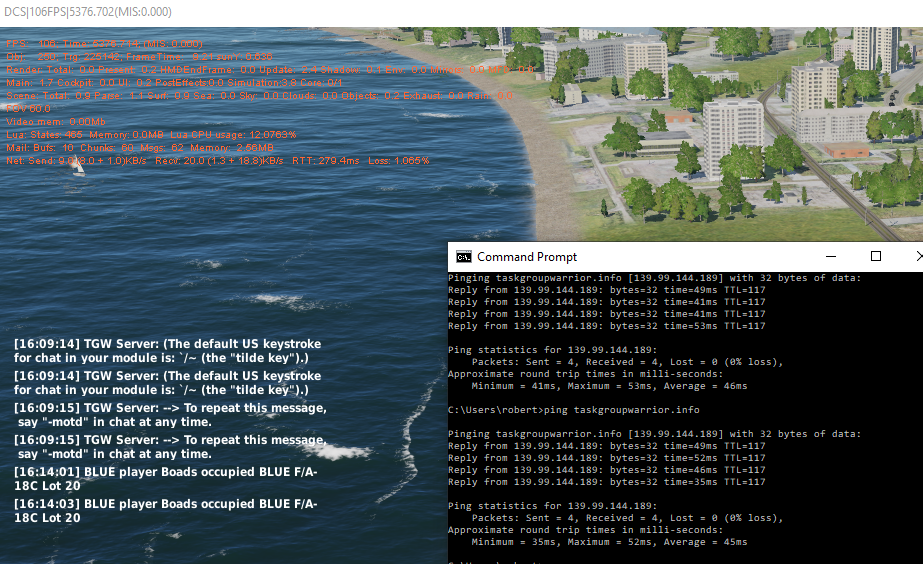923x564 pixels.
Task: Click the first 'Approximate round trip times' line
Action: (585, 374)
